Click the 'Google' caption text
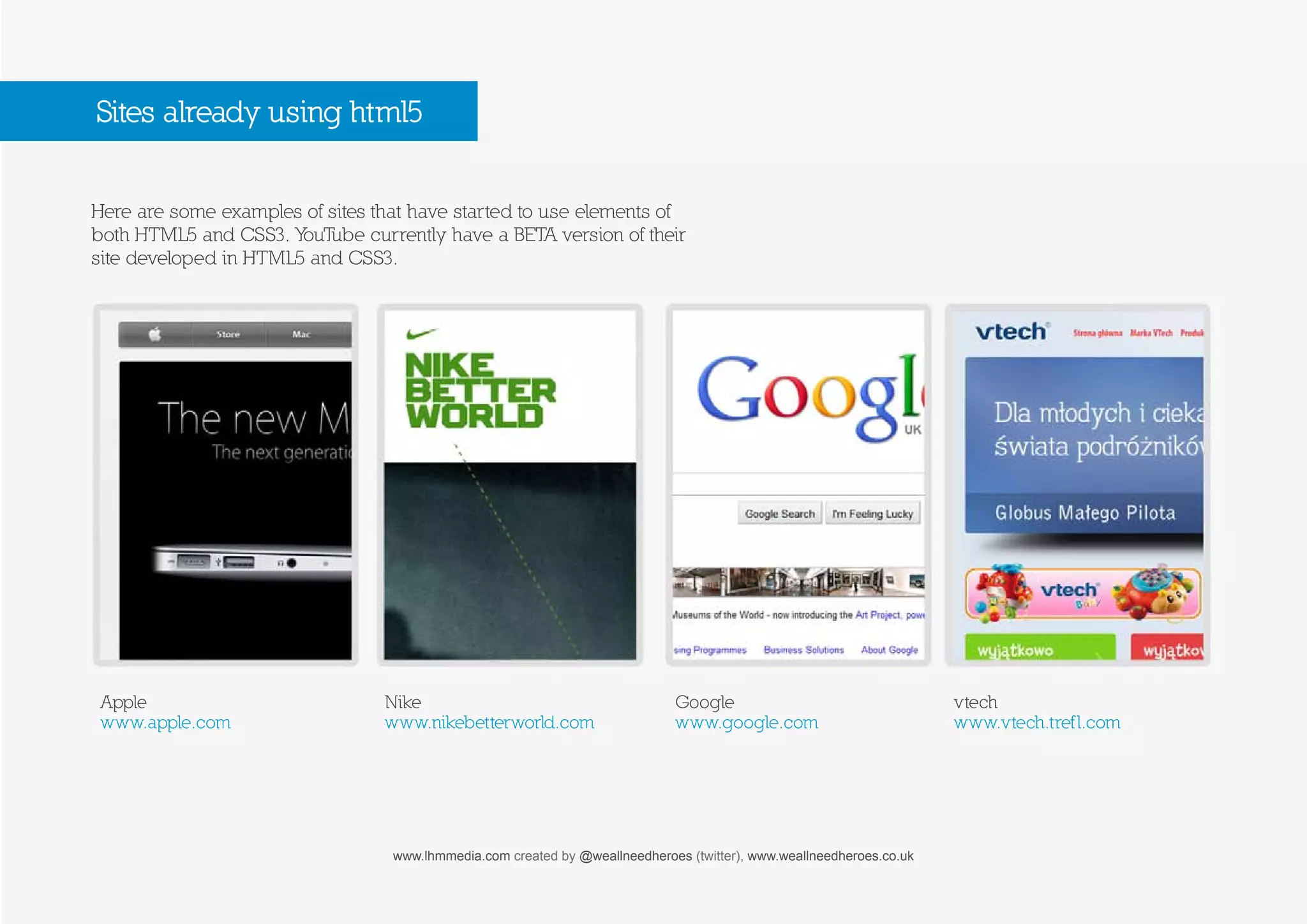The width and height of the screenshot is (1307, 924). pos(705,702)
